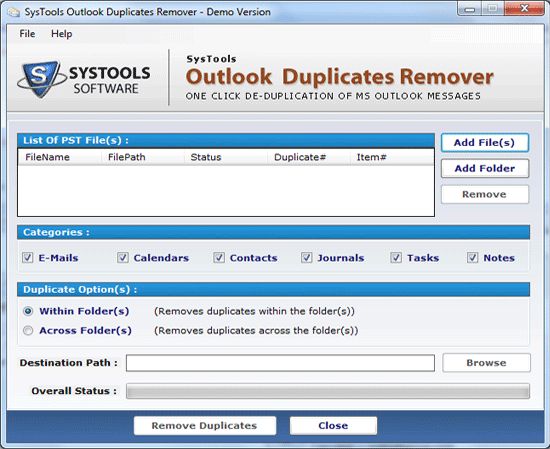Uncheck the E-Mails category

(27, 258)
